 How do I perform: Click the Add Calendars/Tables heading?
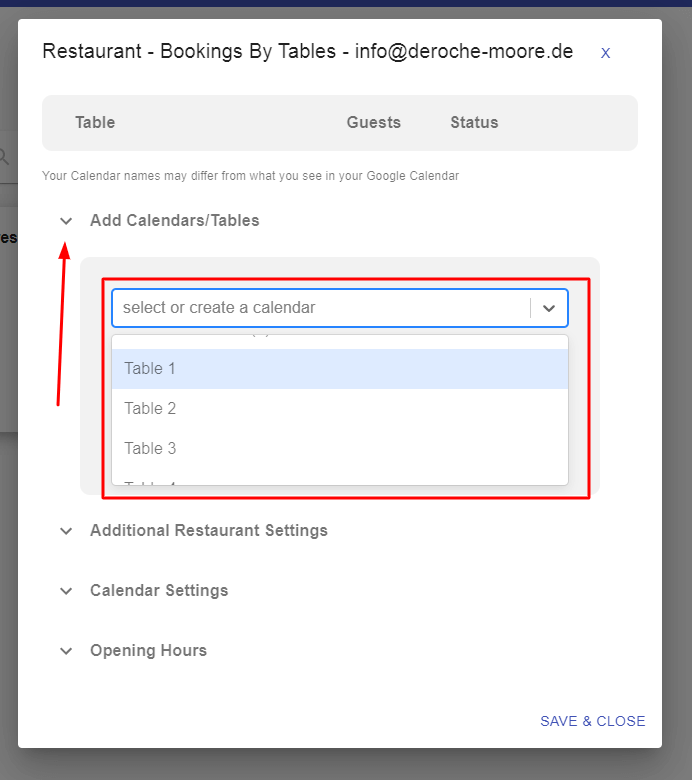click(x=175, y=220)
